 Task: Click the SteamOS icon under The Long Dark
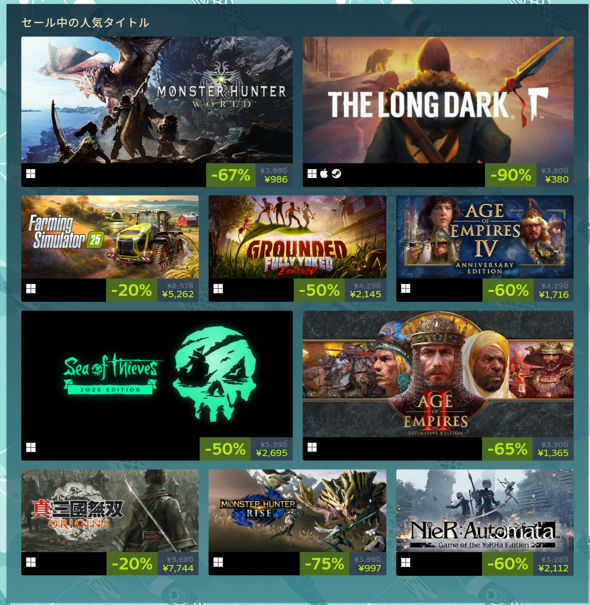[x=336, y=174]
